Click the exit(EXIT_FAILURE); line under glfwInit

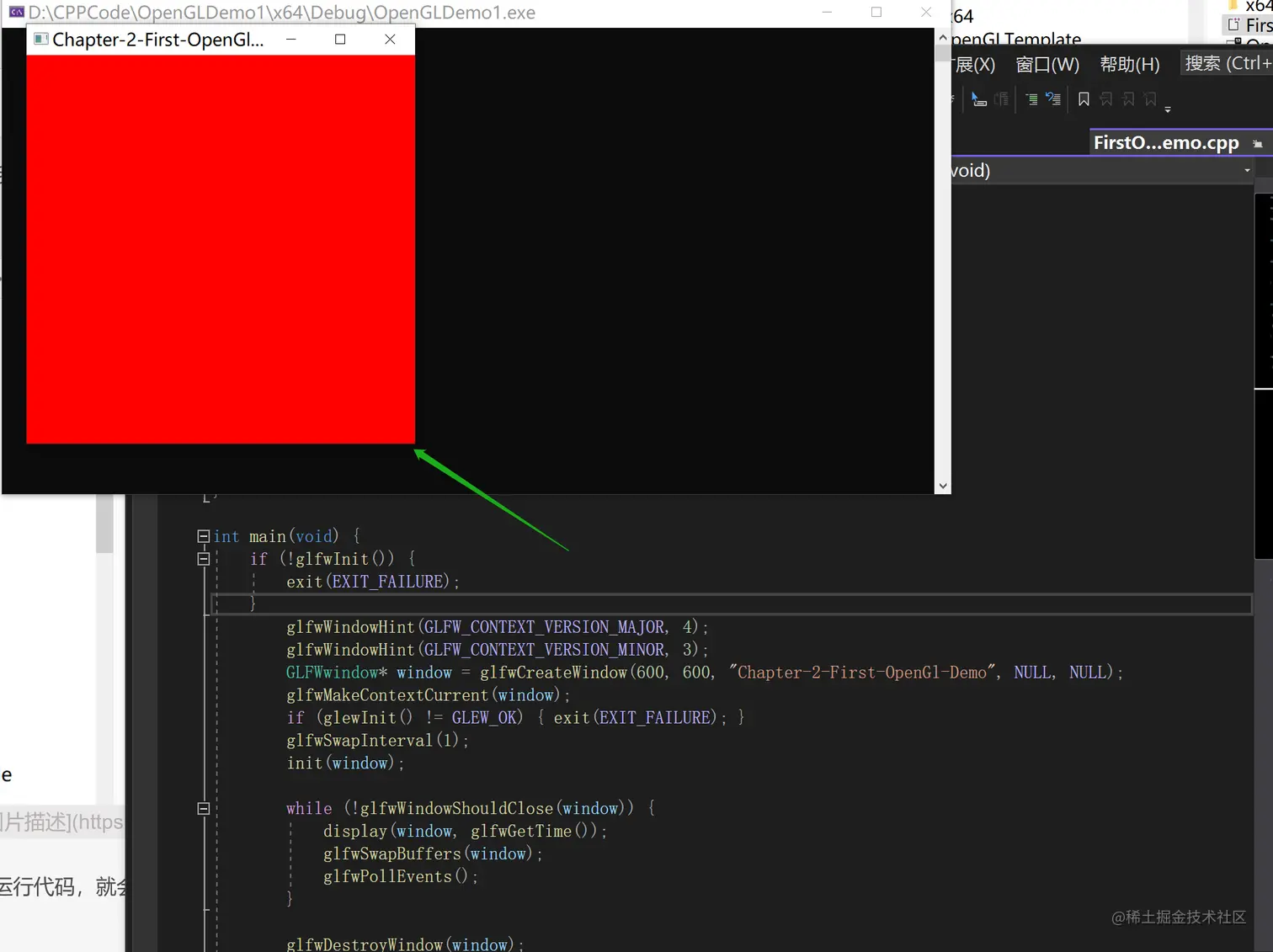(373, 582)
